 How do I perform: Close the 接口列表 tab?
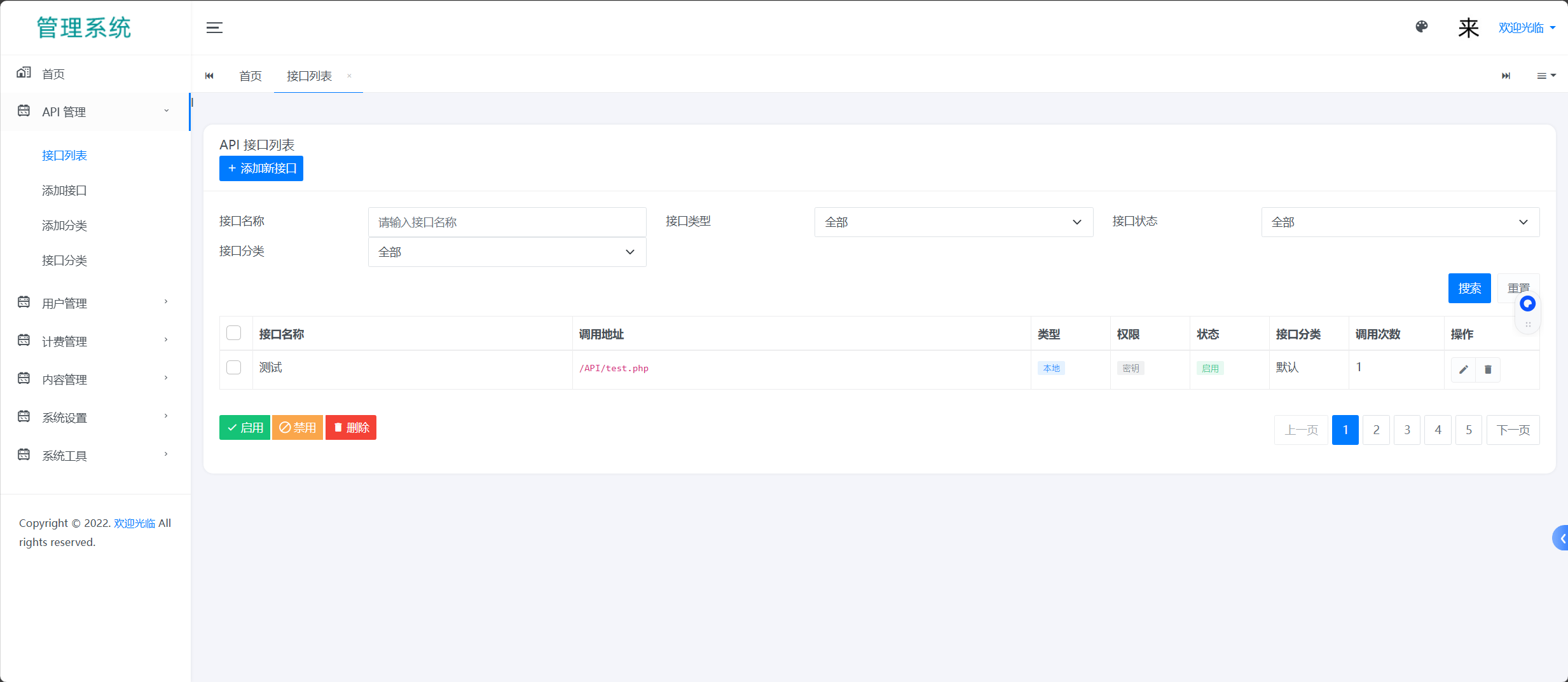tap(349, 76)
